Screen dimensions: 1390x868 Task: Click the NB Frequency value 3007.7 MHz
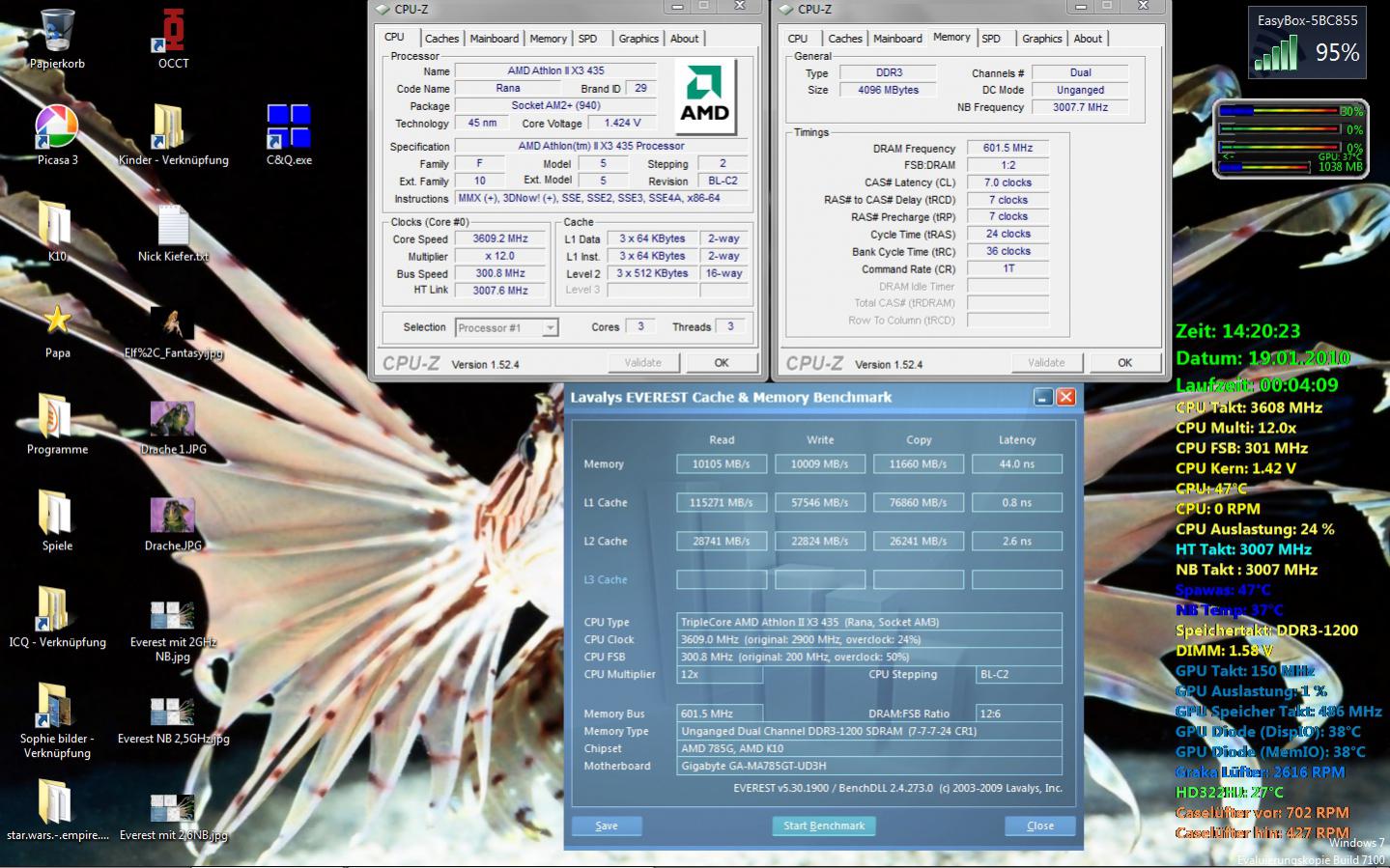point(1080,107)
